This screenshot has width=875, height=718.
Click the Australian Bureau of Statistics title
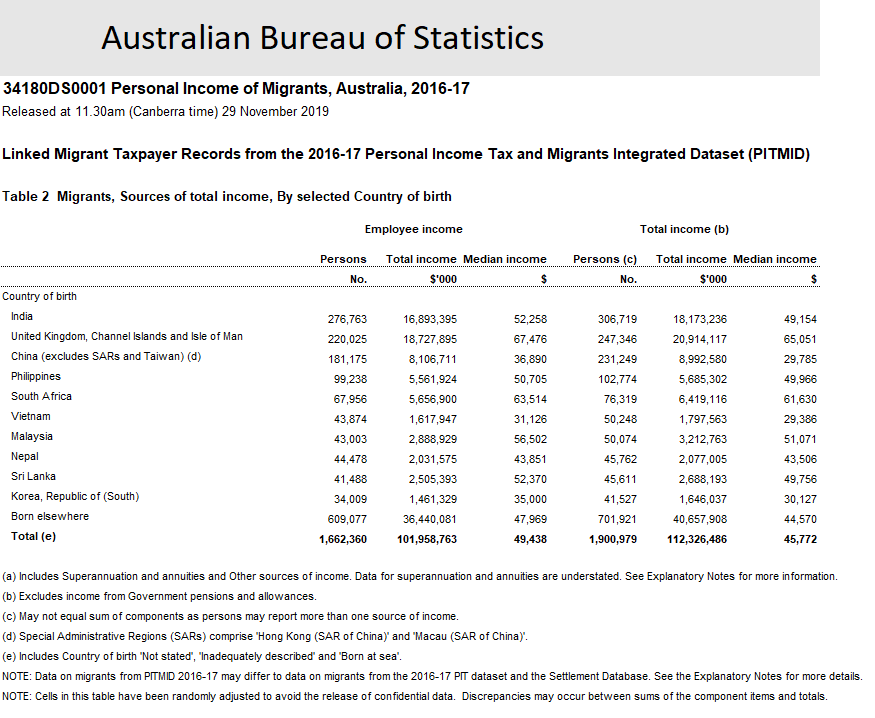coord(322,38)
